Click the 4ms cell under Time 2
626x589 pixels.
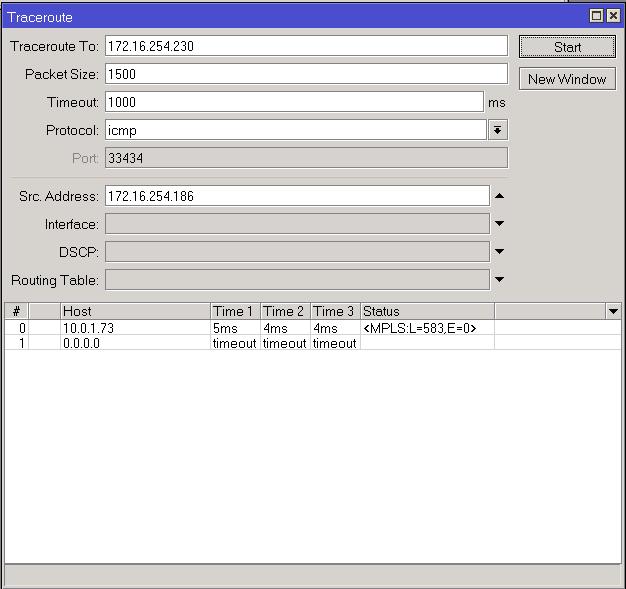coord(285,328)
